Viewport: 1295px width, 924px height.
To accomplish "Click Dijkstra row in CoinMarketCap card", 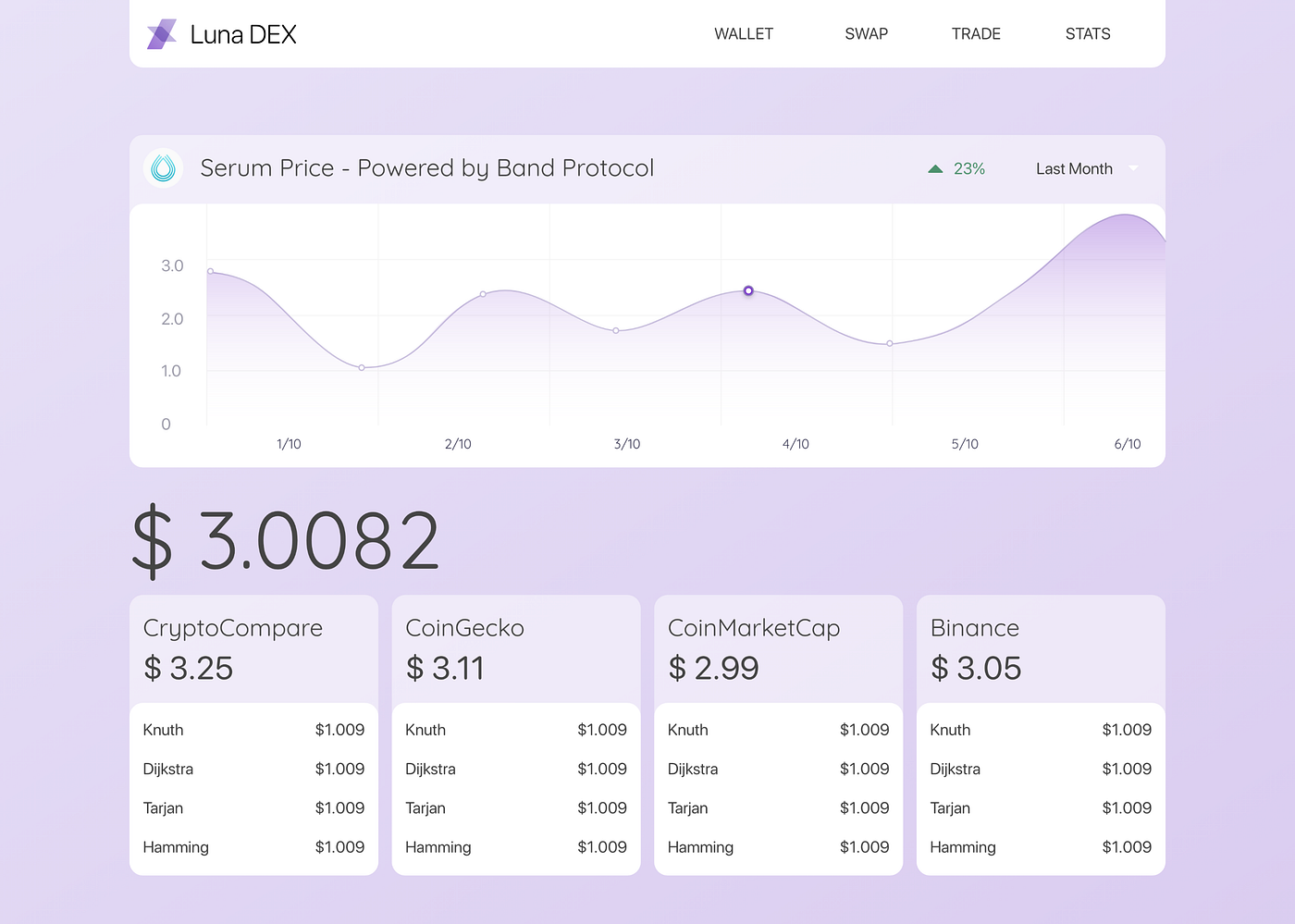I will pos(778,769).
